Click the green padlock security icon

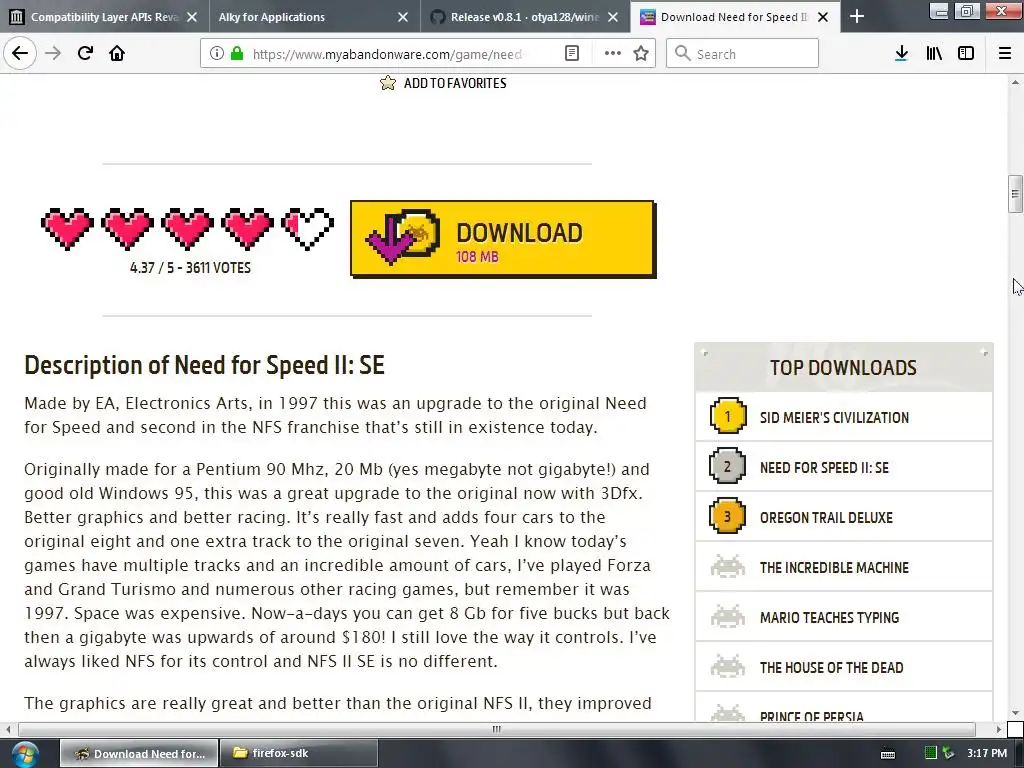[237, 54]
